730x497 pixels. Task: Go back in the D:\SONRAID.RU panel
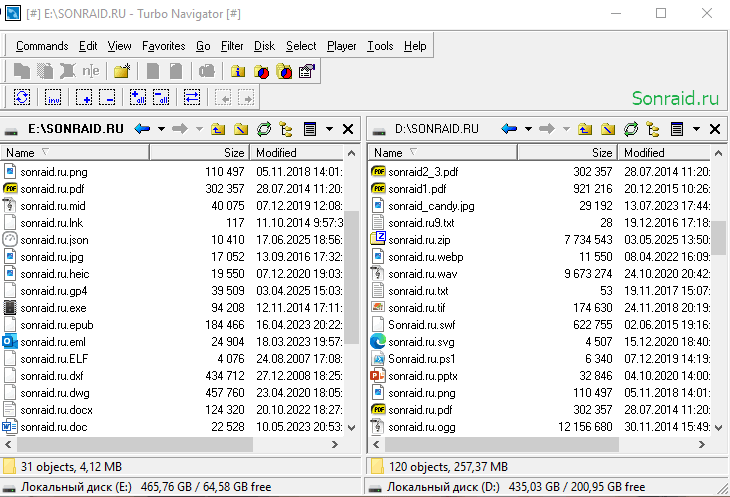(x=509, y=128)
